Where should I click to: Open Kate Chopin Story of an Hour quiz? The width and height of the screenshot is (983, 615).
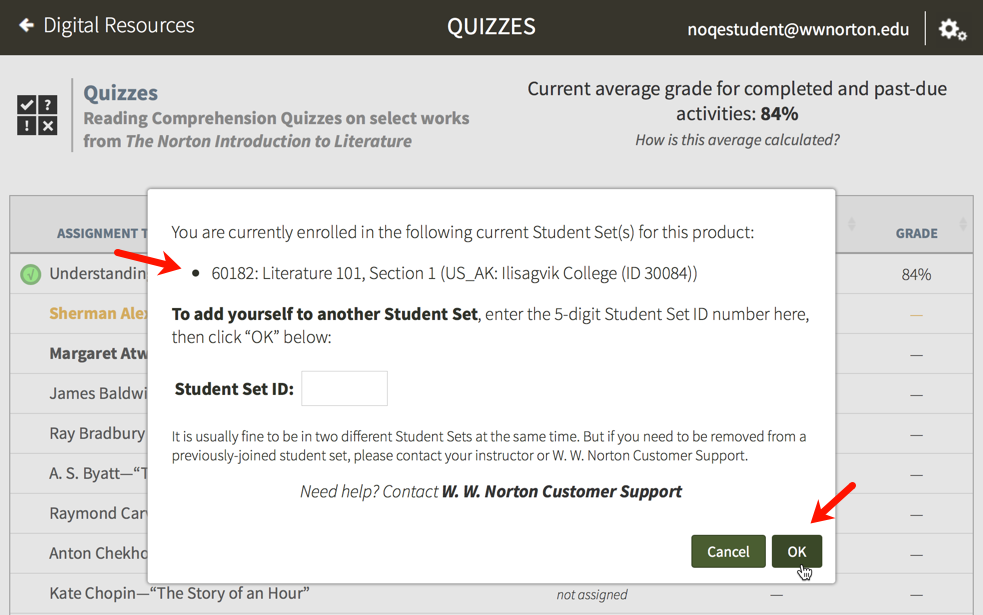179,593
